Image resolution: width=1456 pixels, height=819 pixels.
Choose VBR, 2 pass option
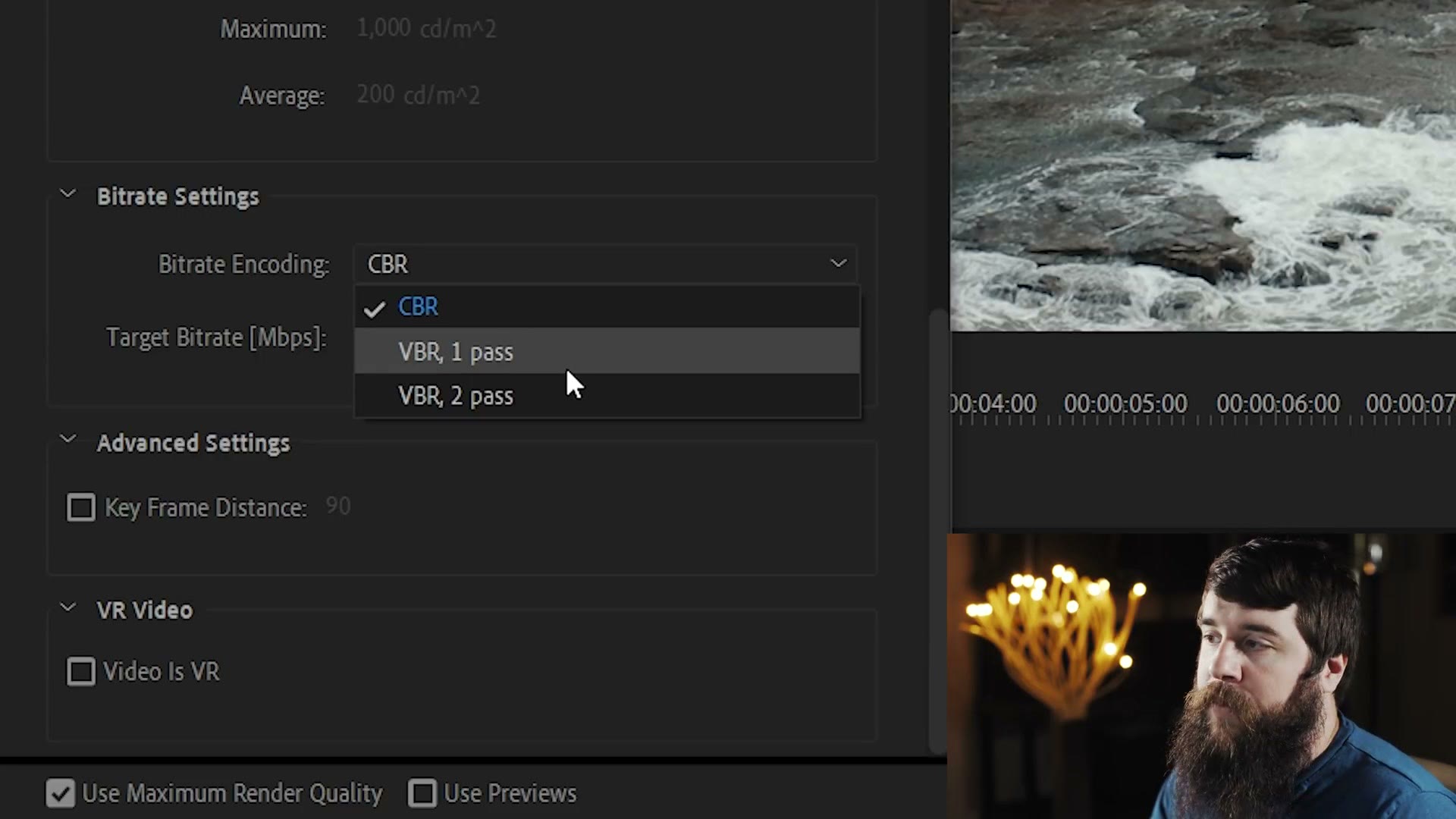[x=607, y=395]
